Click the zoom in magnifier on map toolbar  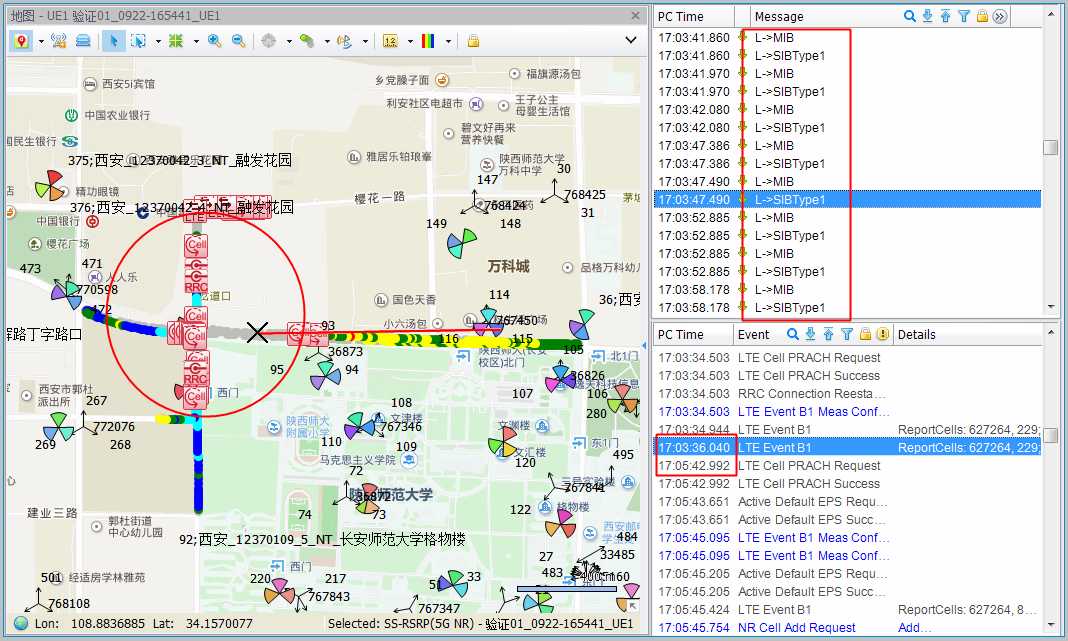click(x=214, y=41)
